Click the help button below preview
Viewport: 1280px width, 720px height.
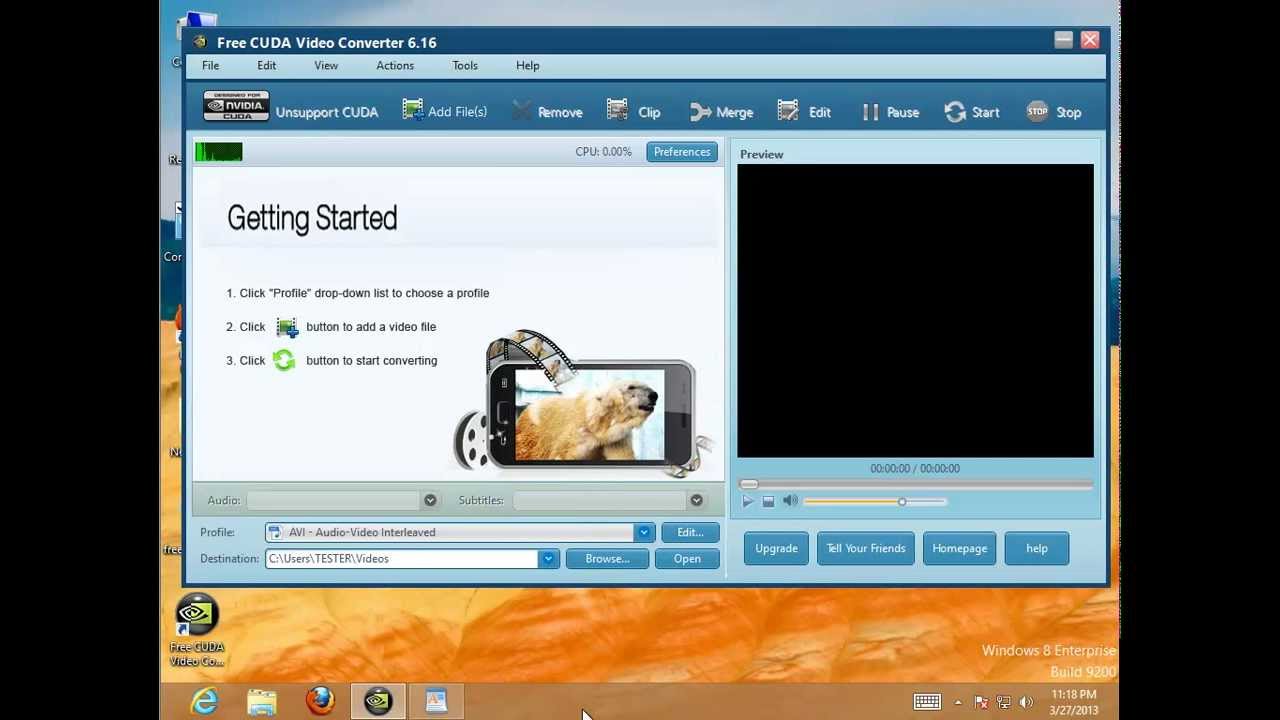tap(1037, 548)
